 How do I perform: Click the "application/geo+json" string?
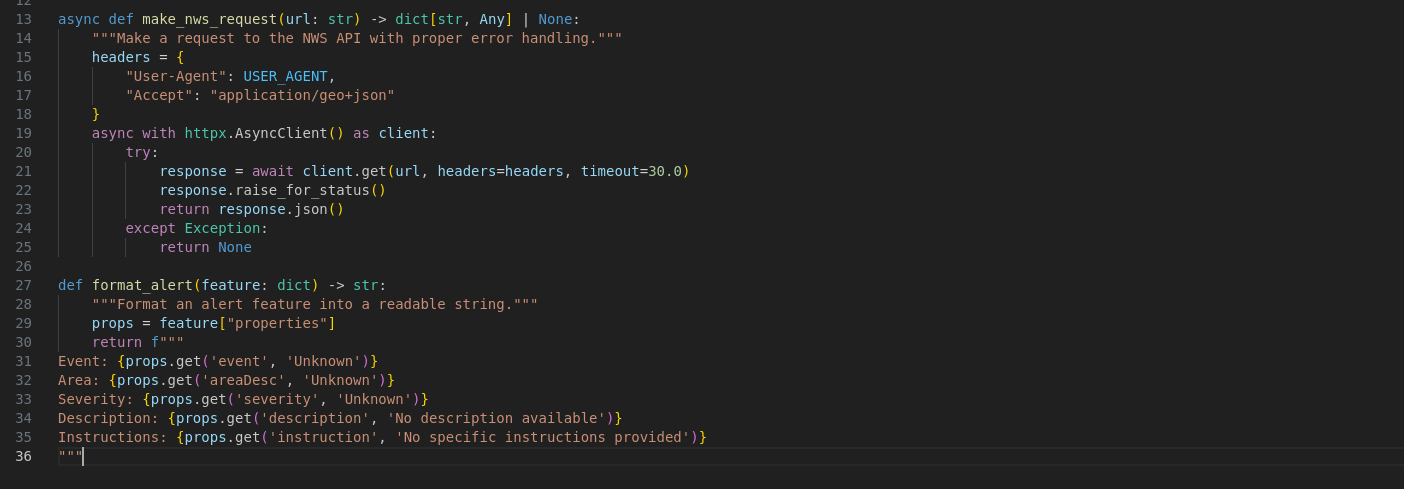click(x=302, y=95)
